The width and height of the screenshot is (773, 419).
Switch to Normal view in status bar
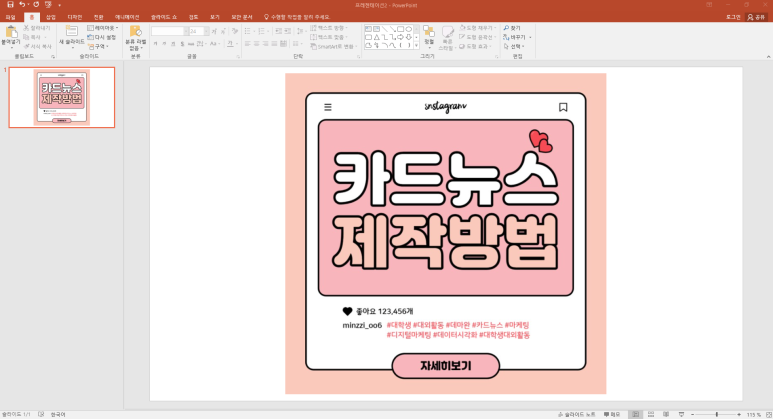point(635,415)
